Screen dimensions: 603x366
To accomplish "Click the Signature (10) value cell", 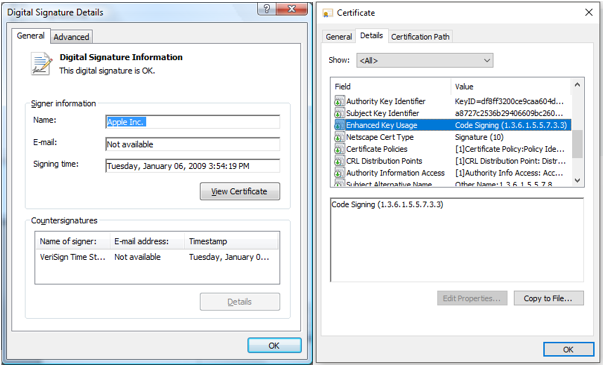I will coord(479,137).
